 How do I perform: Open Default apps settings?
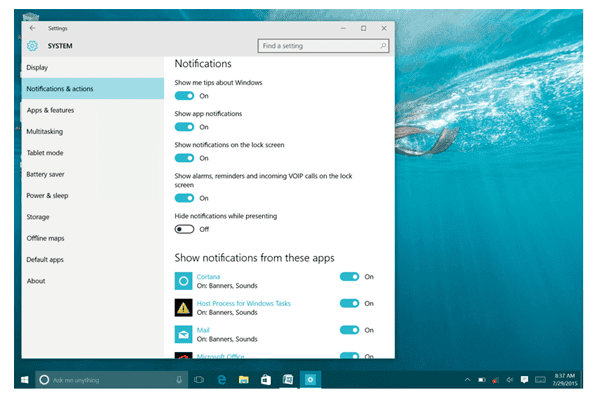coord(93,260)
